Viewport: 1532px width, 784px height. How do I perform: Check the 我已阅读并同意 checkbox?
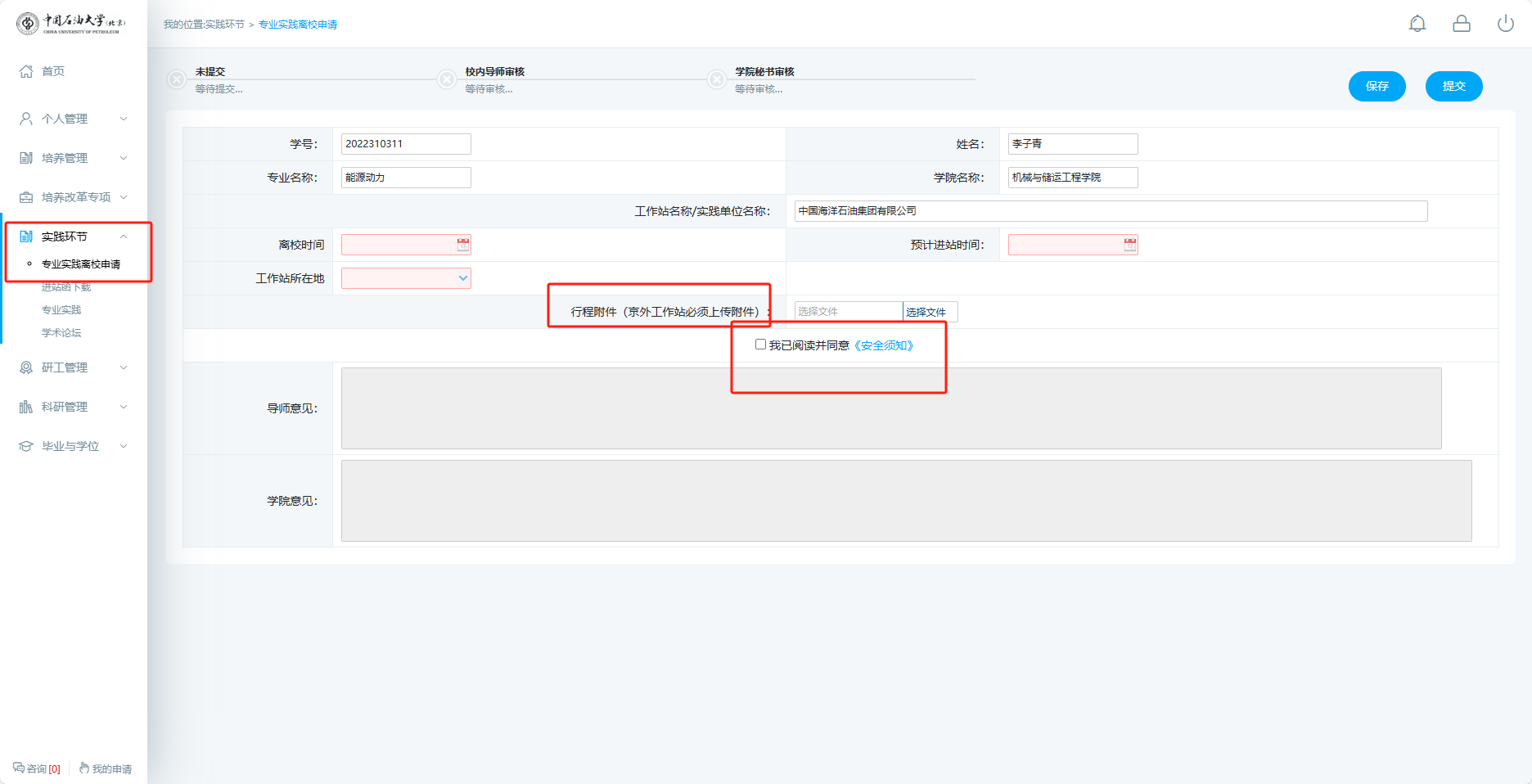click(x=760, y=345)
